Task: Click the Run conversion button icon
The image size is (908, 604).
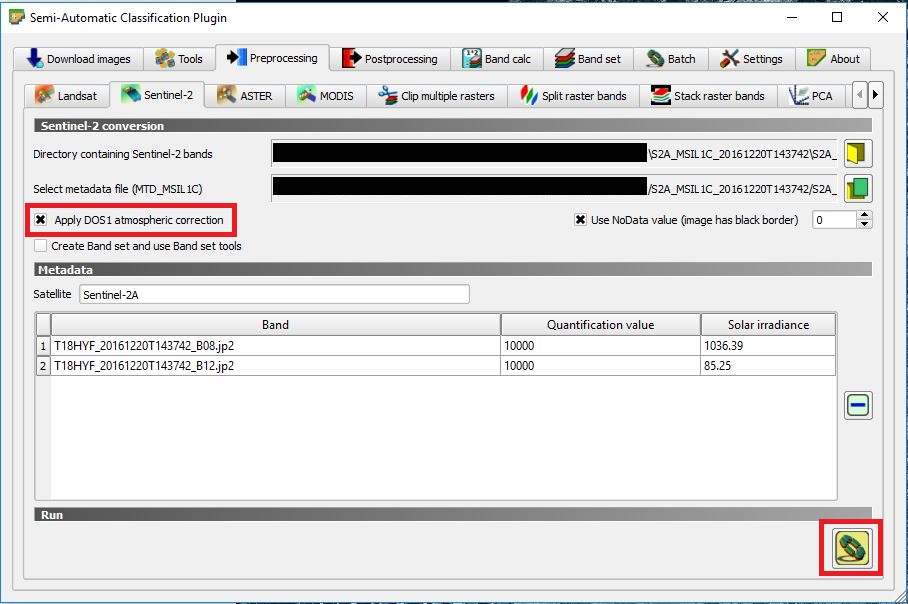Action: pos(852,548)
